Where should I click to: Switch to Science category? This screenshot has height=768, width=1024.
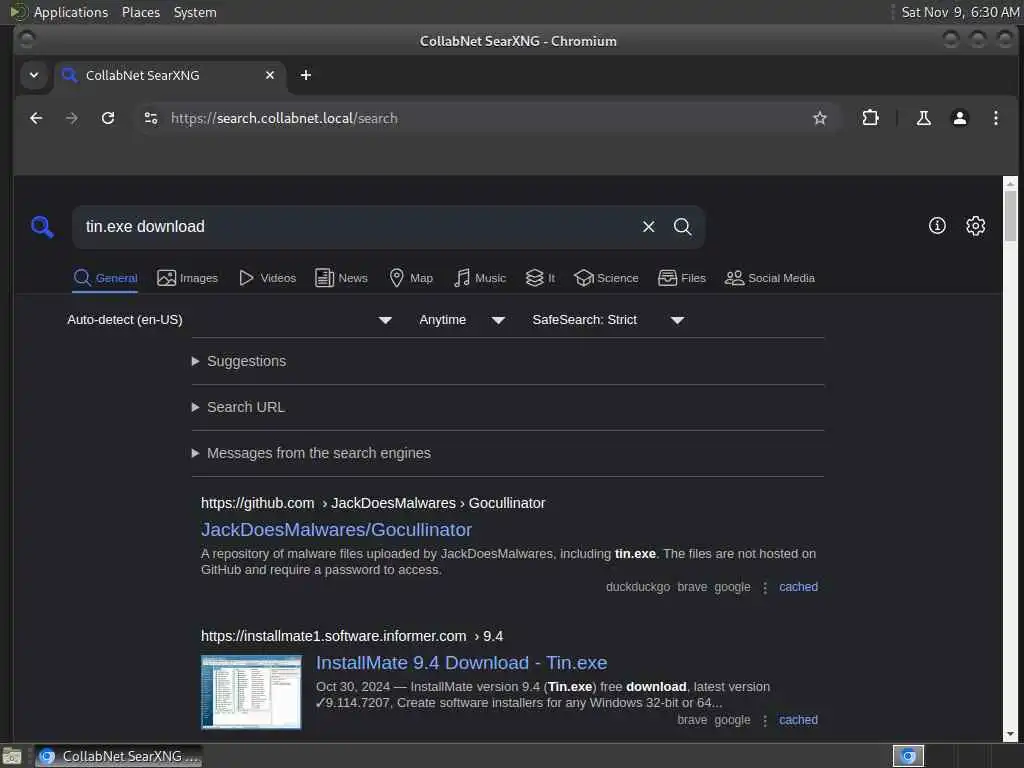point(606,278)
